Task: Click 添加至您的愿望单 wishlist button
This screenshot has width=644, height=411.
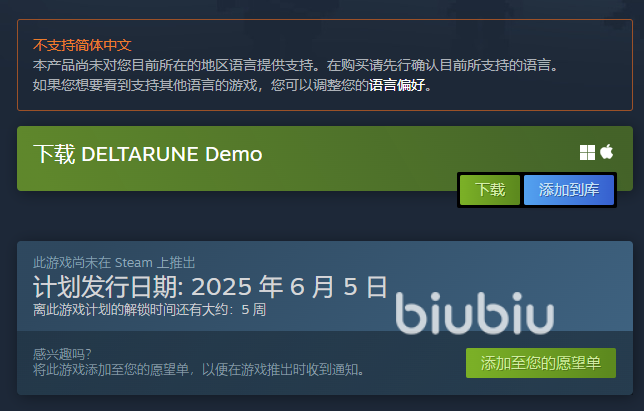Action: [x=540, y=363]
